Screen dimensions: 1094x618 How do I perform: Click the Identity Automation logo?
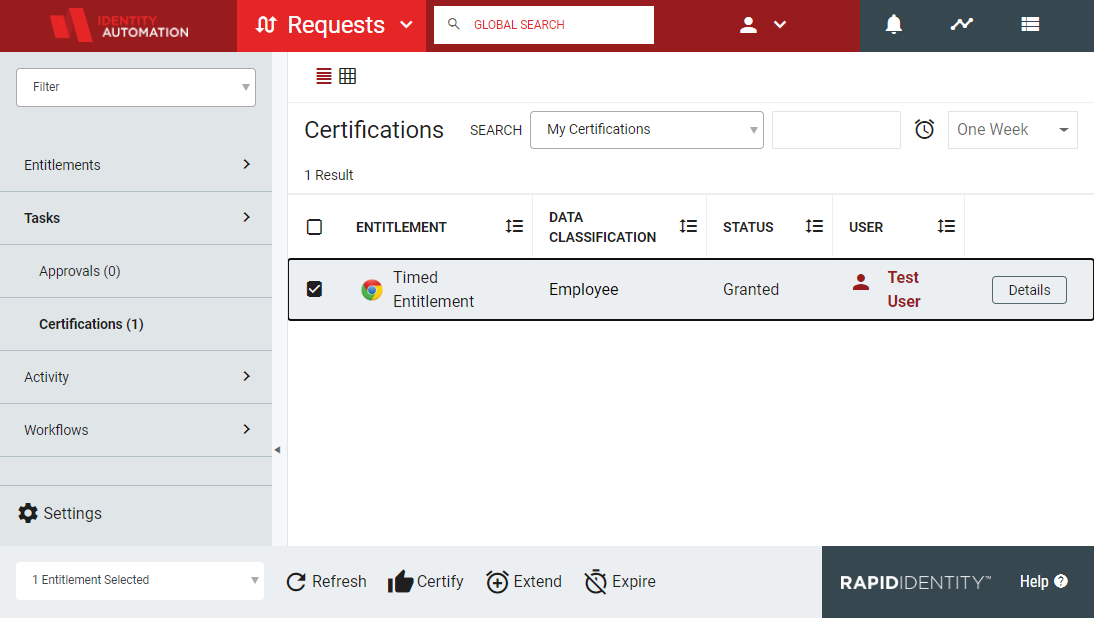(x=119, y=25)
